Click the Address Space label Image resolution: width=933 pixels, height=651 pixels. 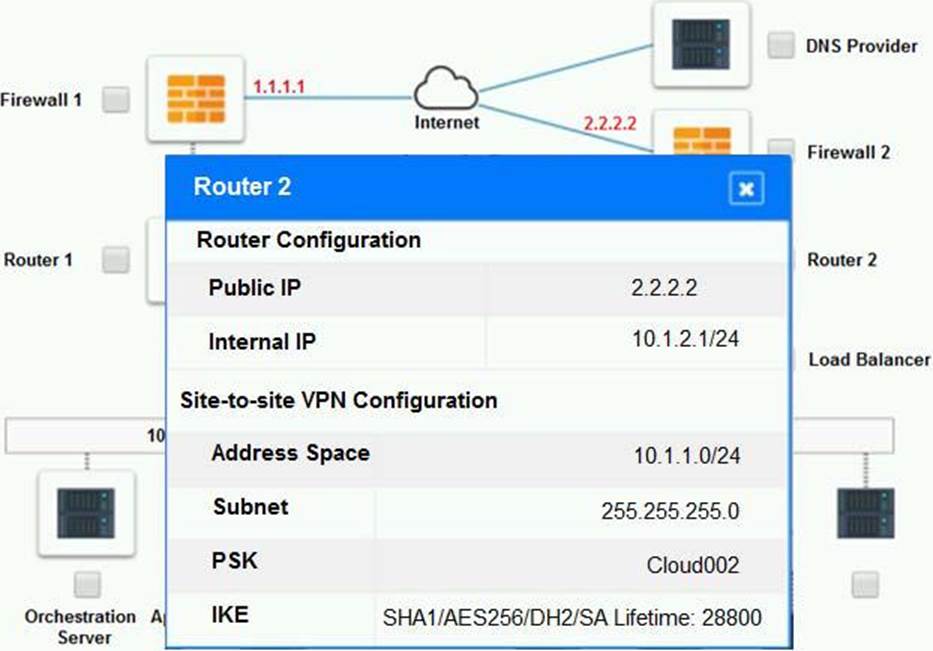pos(290,453)
